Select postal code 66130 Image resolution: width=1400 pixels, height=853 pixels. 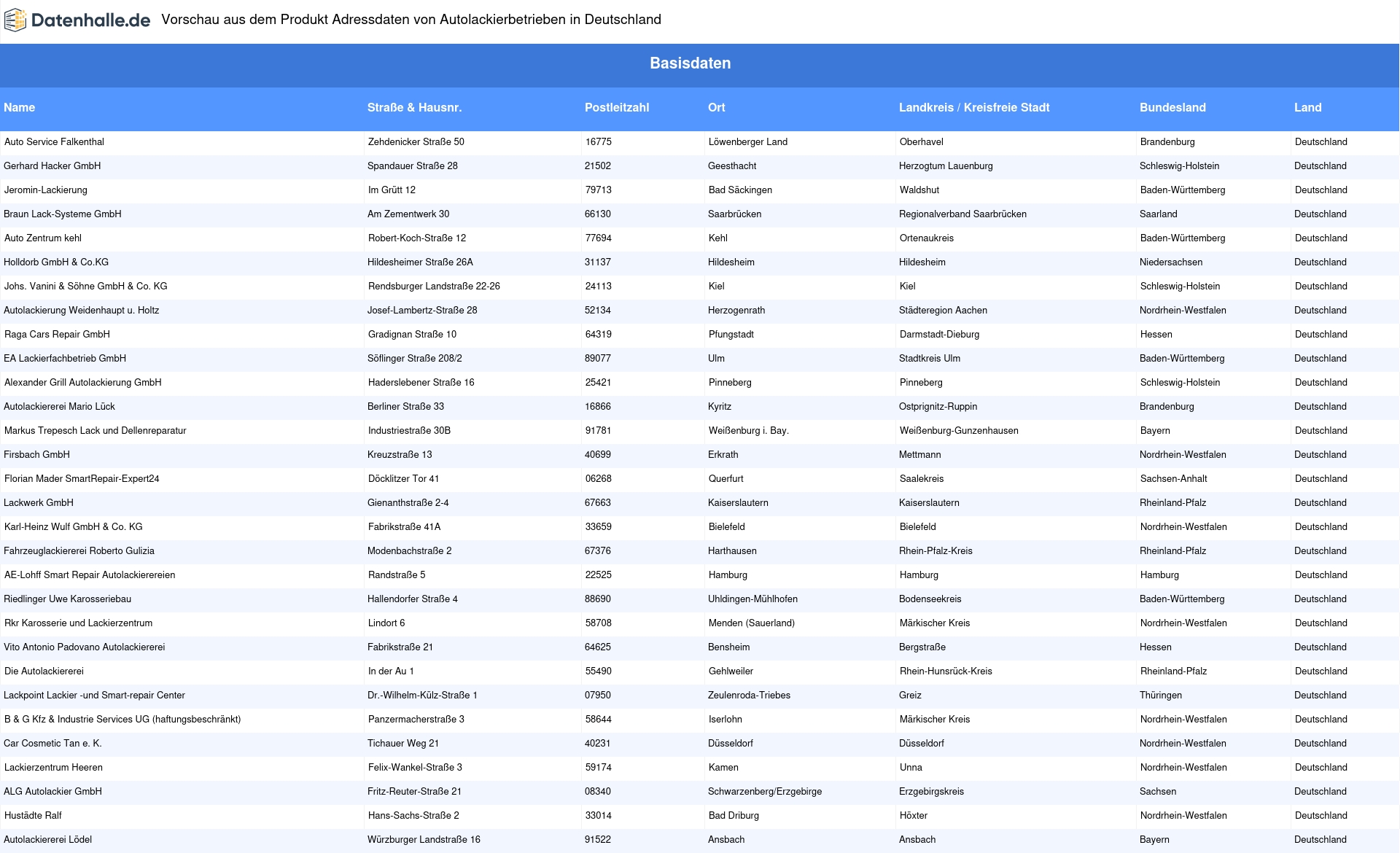pos(598,214)
